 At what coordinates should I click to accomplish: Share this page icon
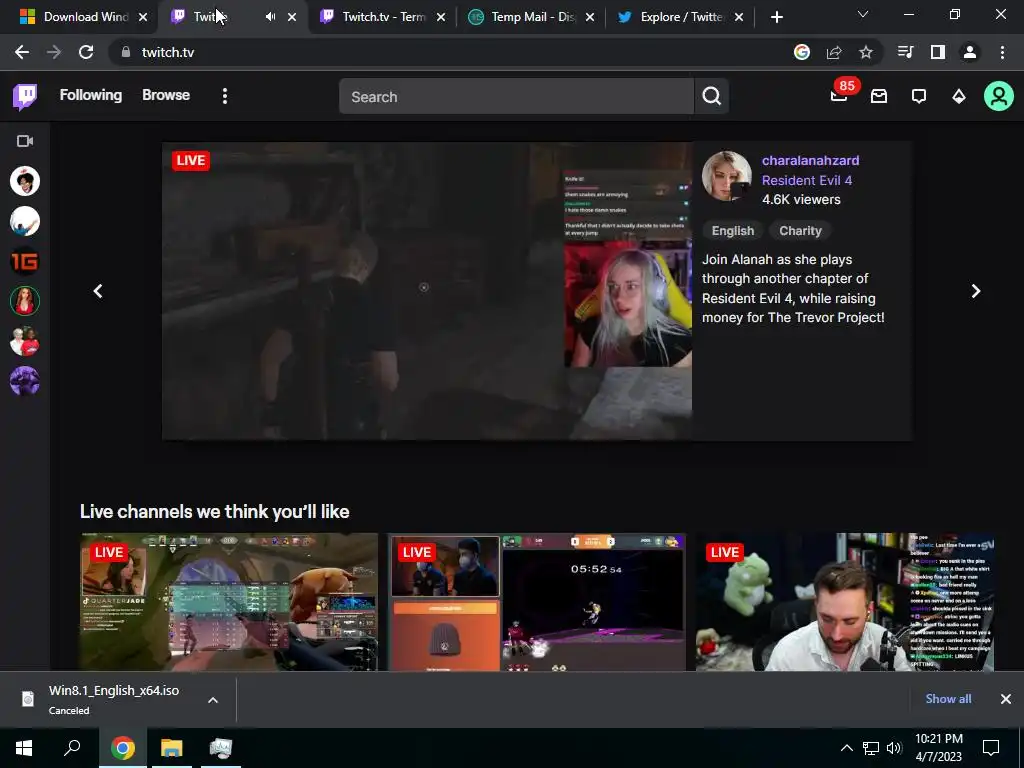click(834, 52)
